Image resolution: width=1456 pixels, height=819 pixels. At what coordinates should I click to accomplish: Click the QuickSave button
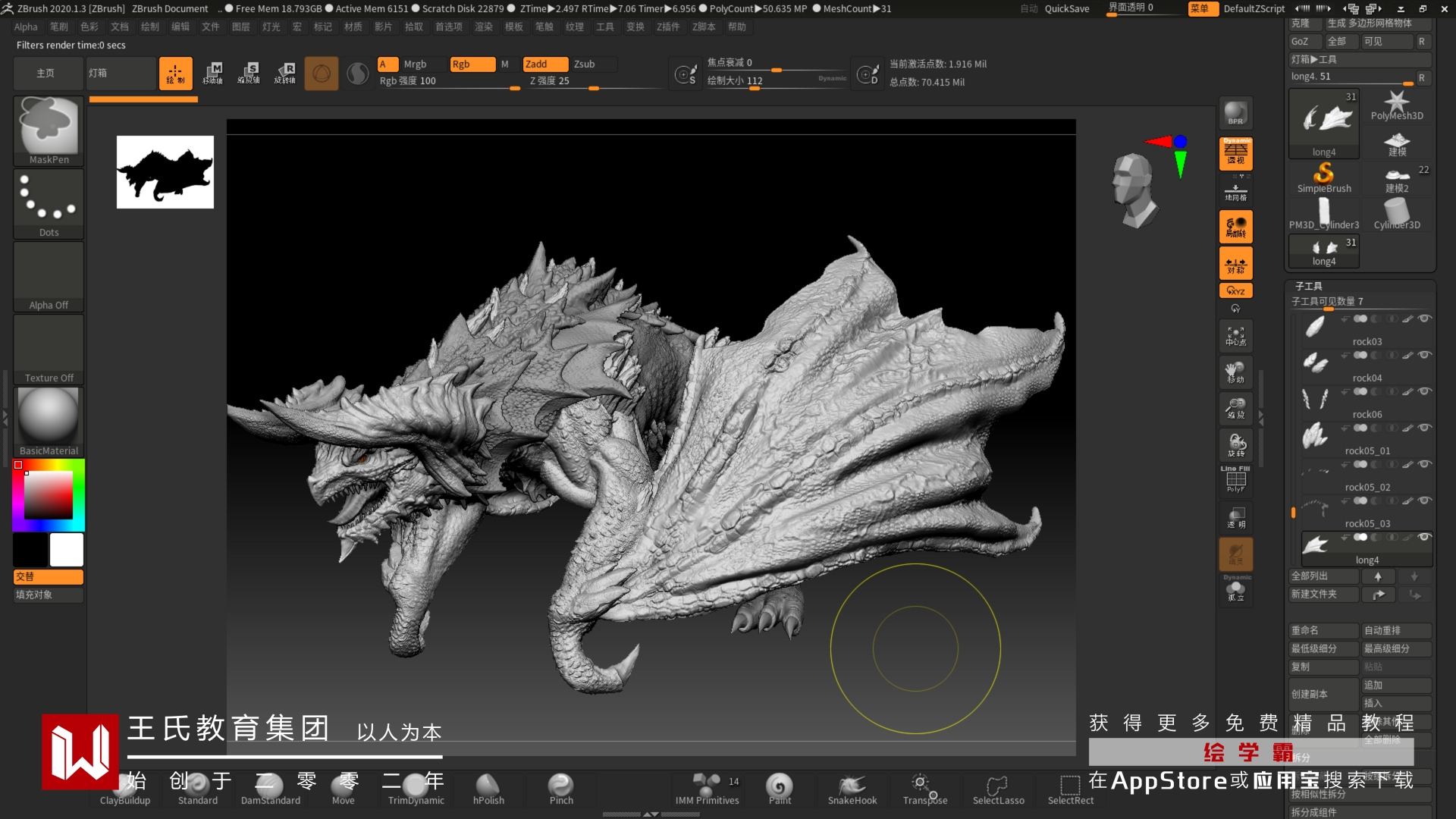tap(1066, 9)
